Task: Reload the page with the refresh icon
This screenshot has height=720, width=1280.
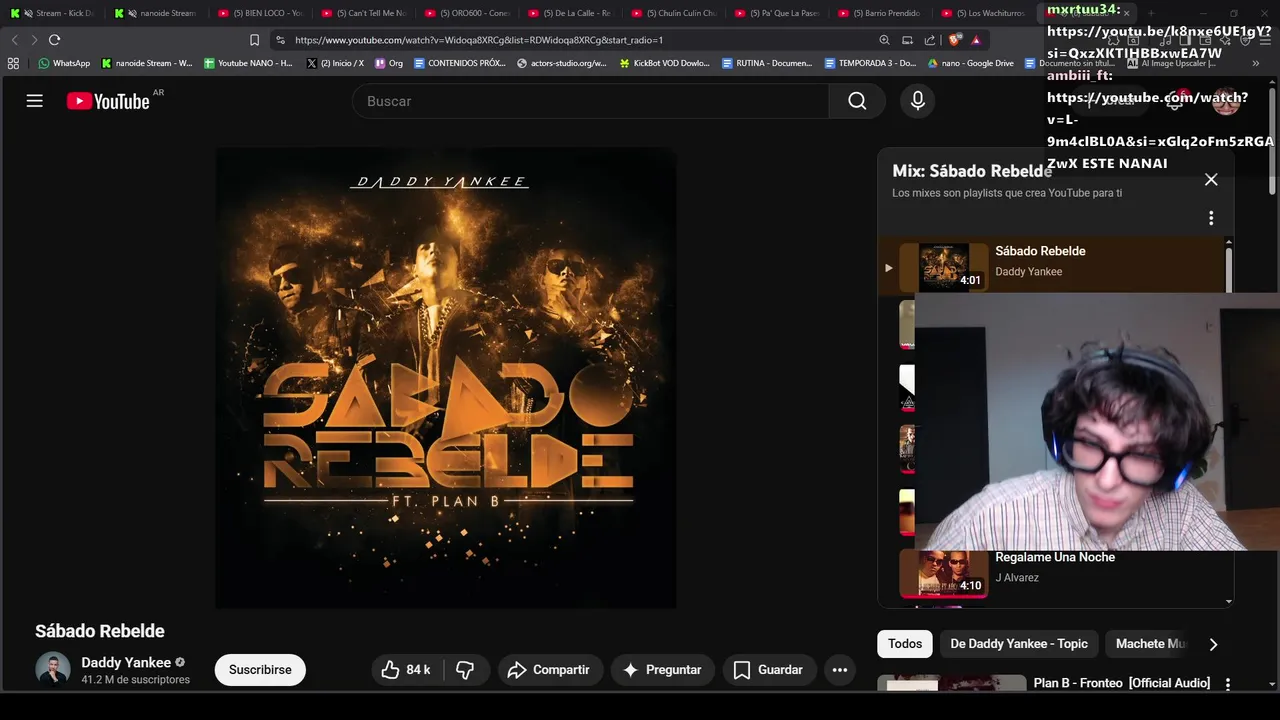Action: [54, 40]
